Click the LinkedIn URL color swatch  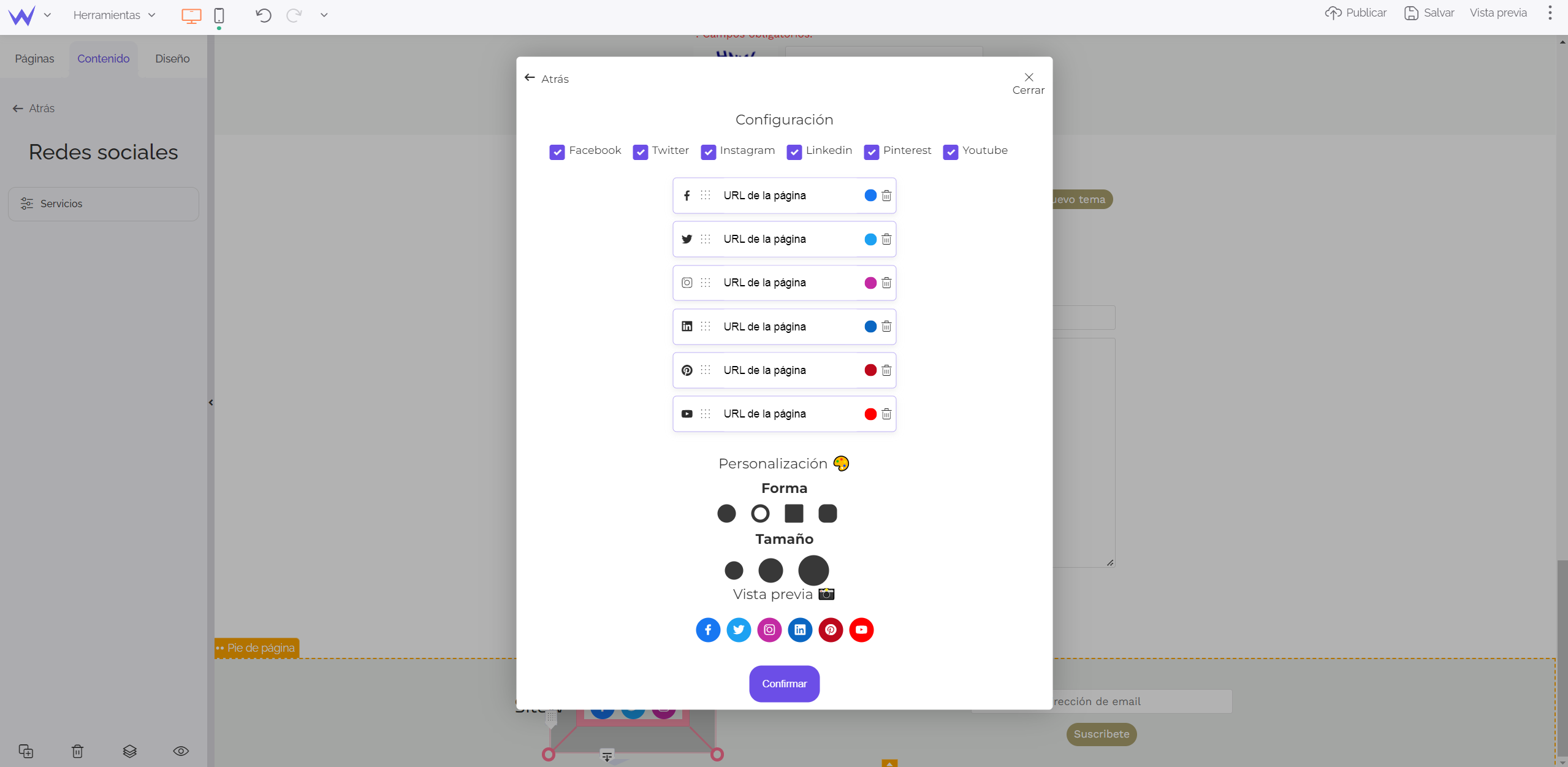(870, 326)
